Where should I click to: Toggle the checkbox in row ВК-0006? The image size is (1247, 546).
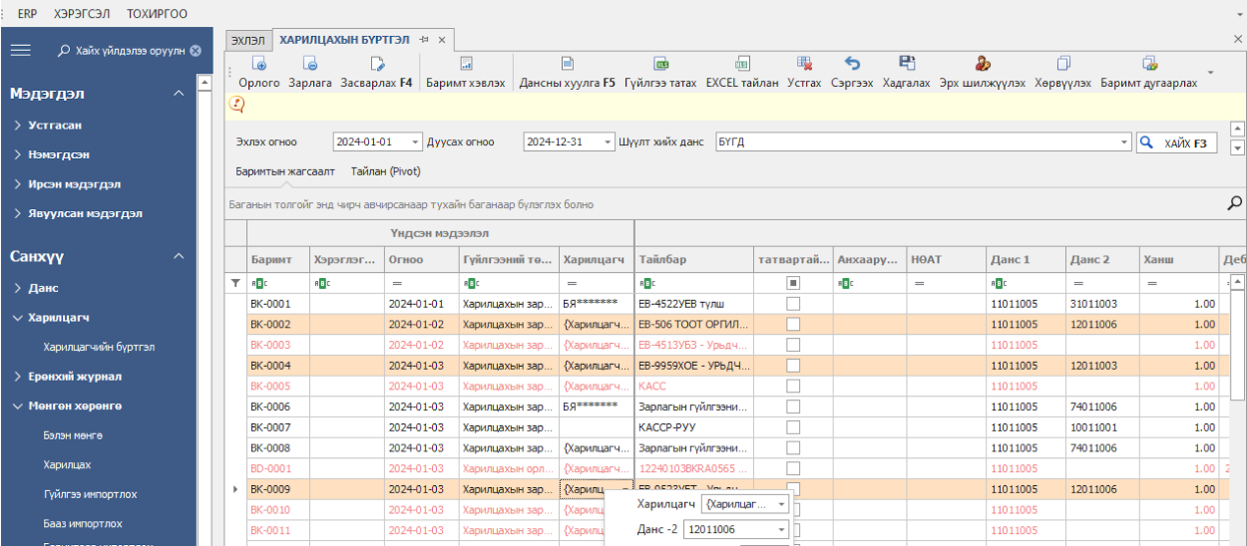click(794, 407)
